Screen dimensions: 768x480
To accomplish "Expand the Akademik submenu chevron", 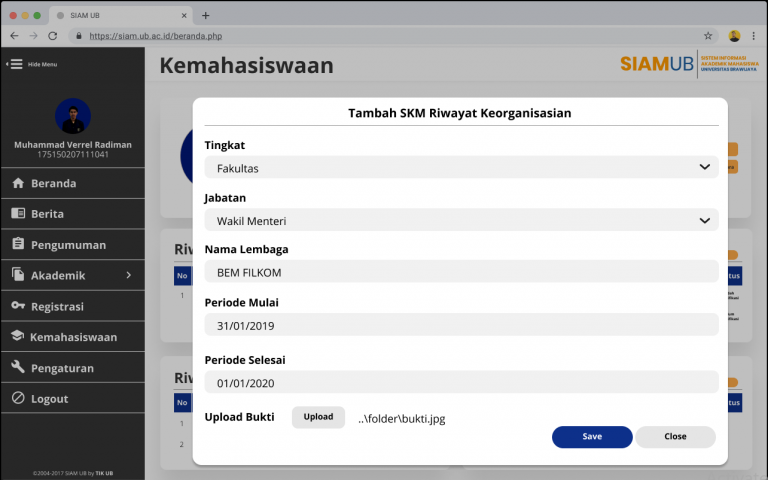I will pos(128,275).
